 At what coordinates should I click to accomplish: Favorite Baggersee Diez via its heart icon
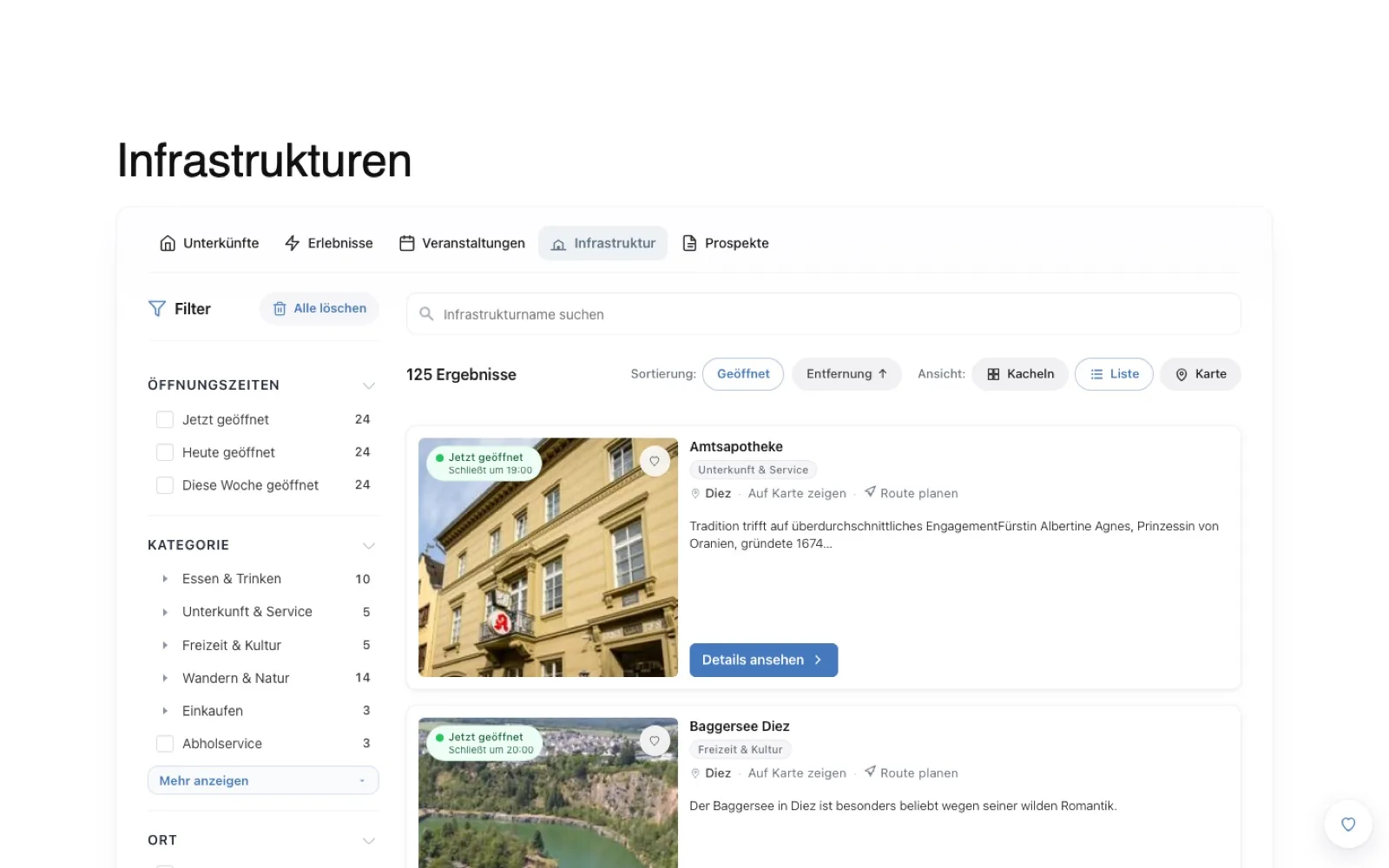point(655,740)
